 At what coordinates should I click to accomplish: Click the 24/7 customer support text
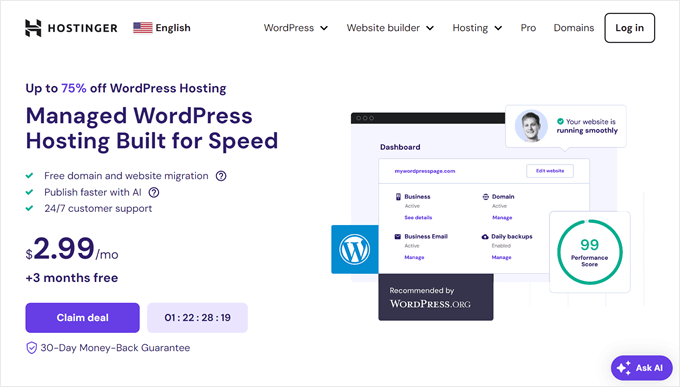[x=98, y=209]
